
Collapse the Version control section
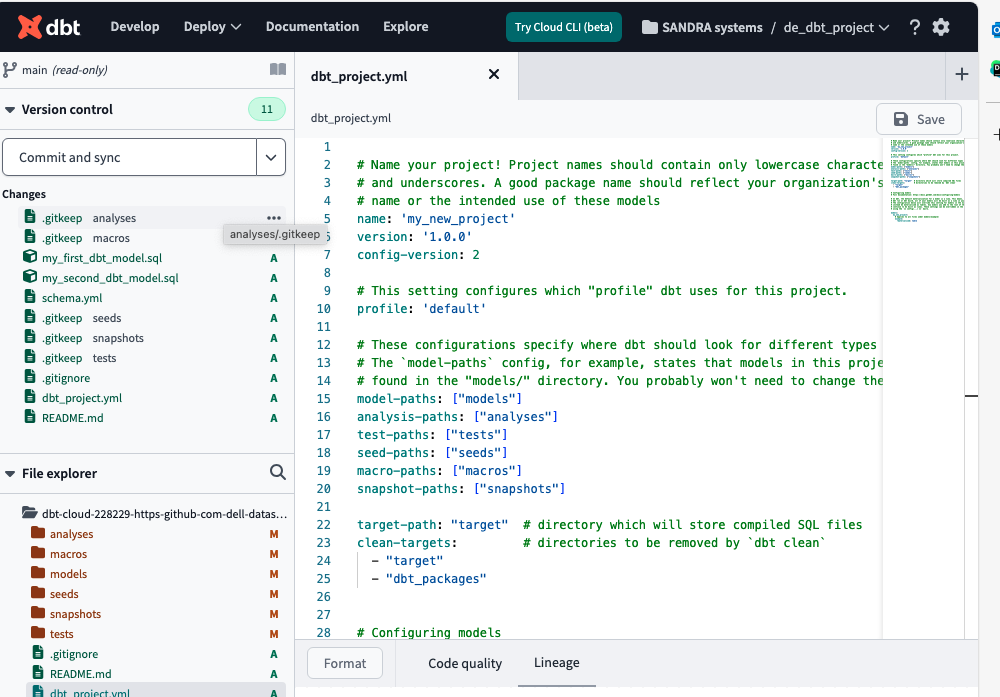[10, 110]
